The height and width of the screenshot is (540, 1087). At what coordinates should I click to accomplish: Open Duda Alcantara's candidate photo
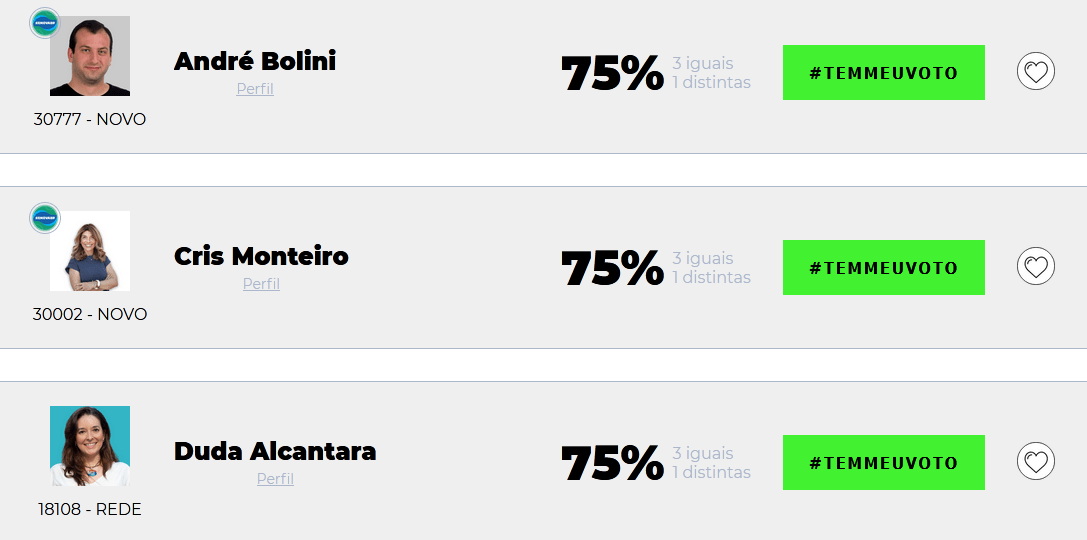click(90, 446)
